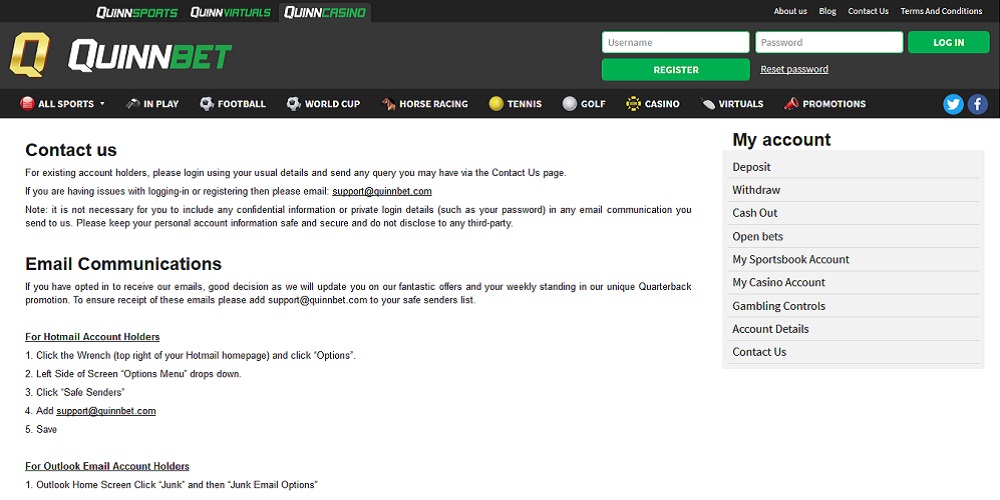The height and width of the screenshot is (500, 1000).
Task: Click the QuinnBet wordmark logo
Action: [x=150, y=55]
